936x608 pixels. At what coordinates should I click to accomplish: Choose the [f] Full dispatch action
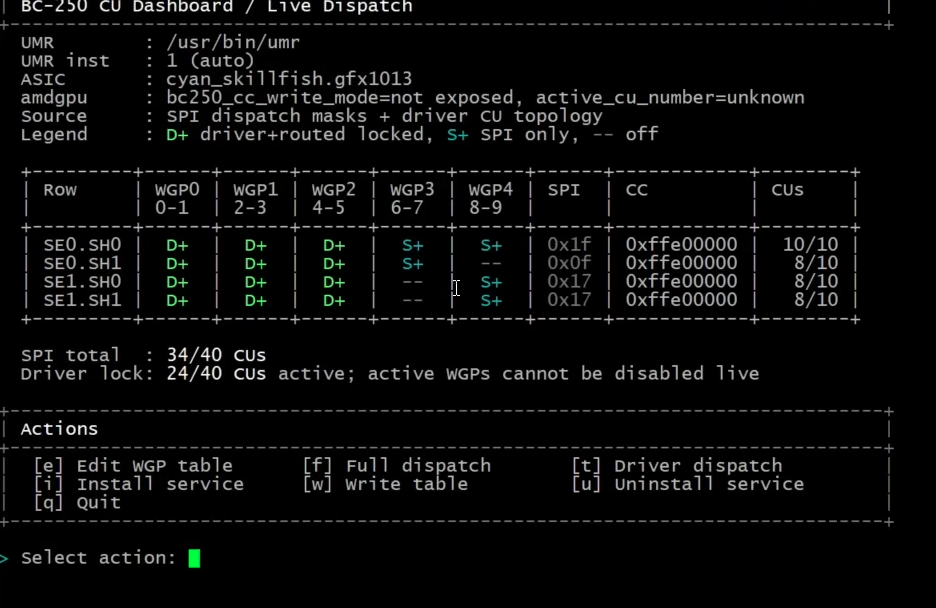click(x=397, y=466)
